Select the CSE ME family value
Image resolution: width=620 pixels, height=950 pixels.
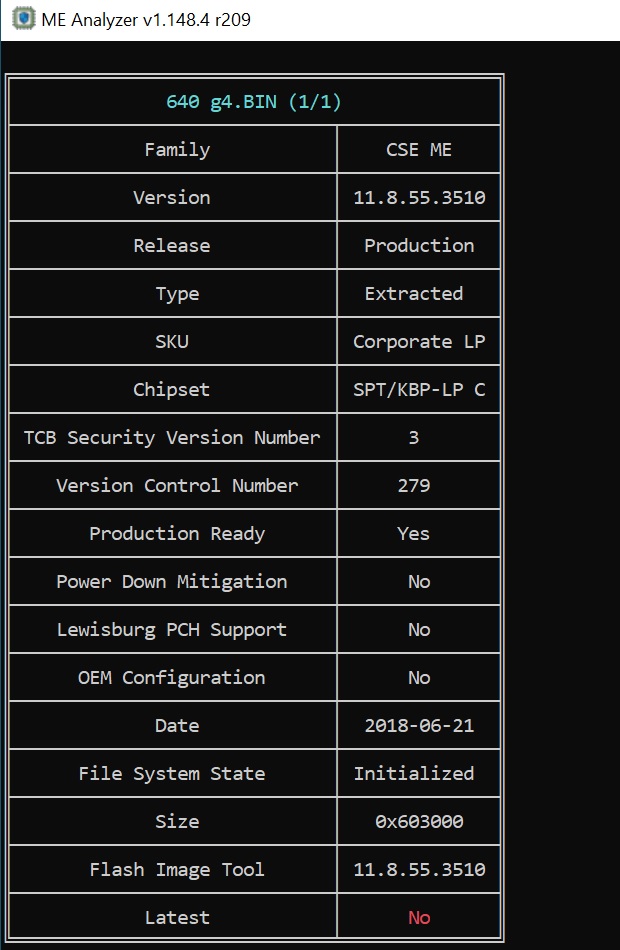[419, 150]
